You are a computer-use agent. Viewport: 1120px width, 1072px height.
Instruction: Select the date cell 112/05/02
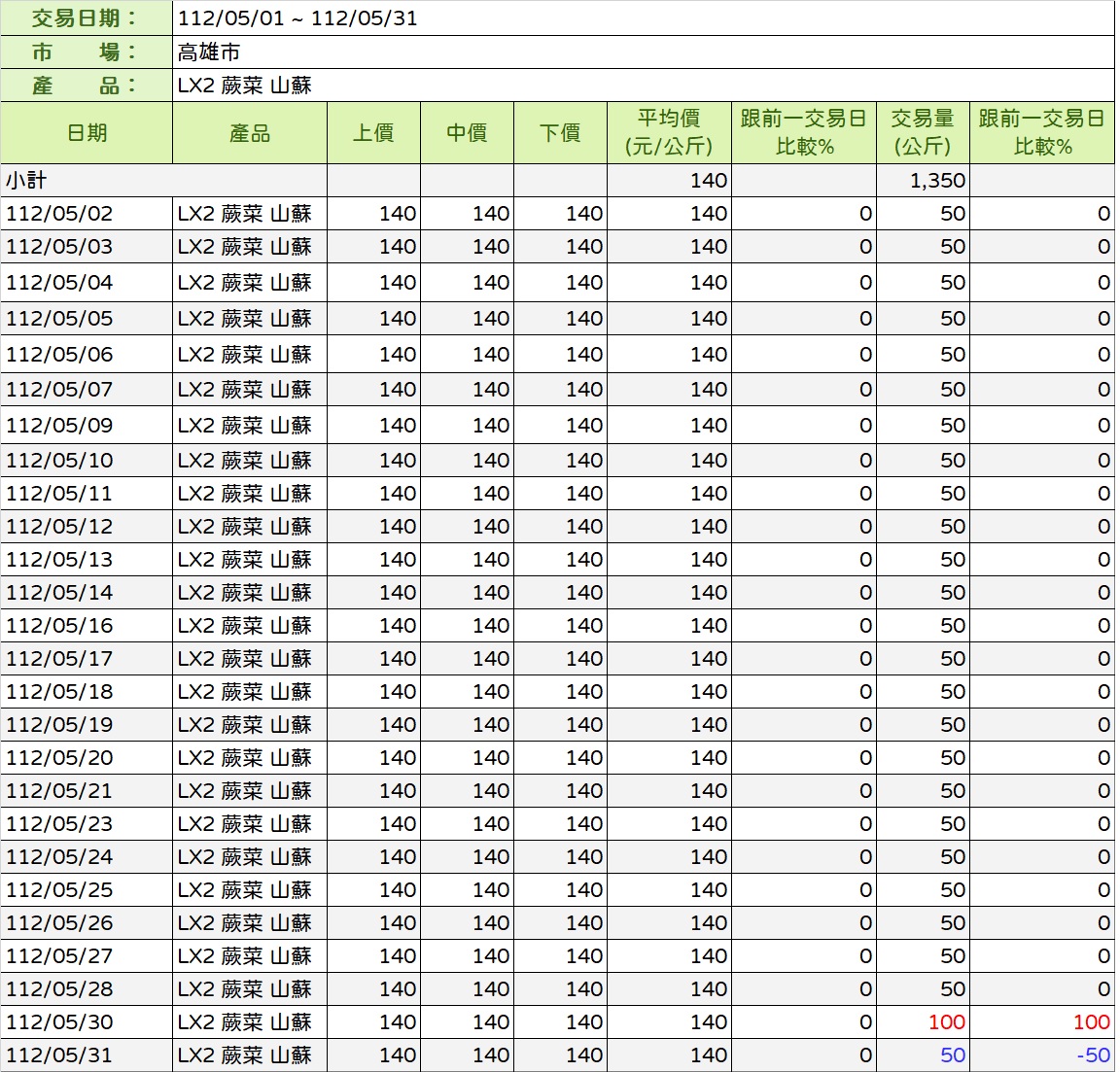click(x=59, y=214)
